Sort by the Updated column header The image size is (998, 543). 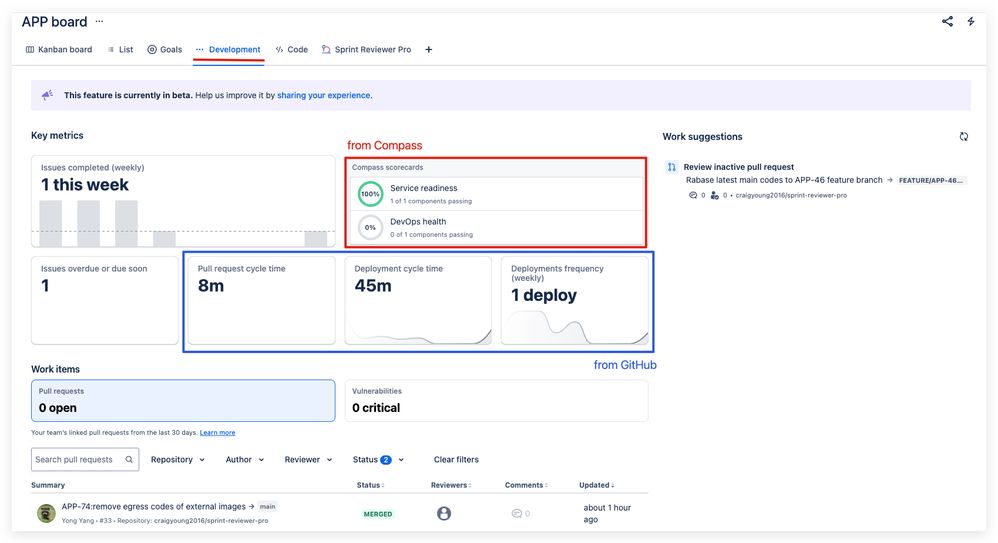(596, 485)
